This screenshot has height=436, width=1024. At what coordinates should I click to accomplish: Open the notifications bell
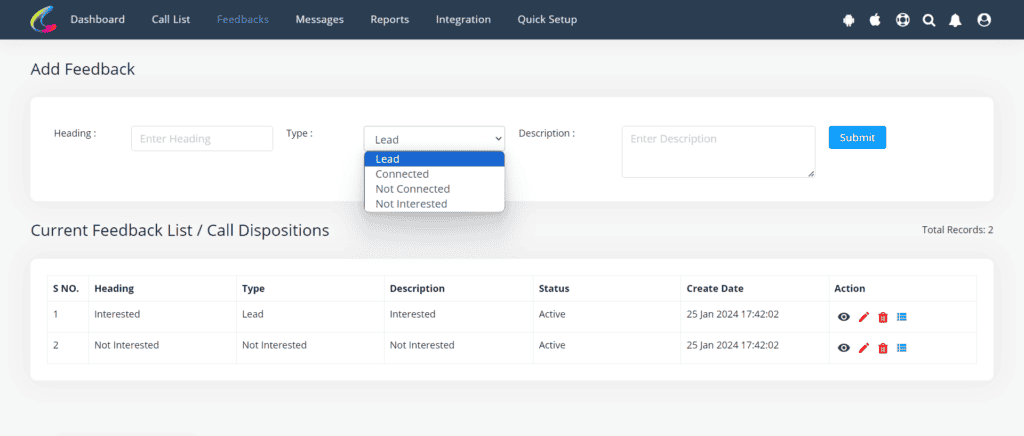click(956, 19)
